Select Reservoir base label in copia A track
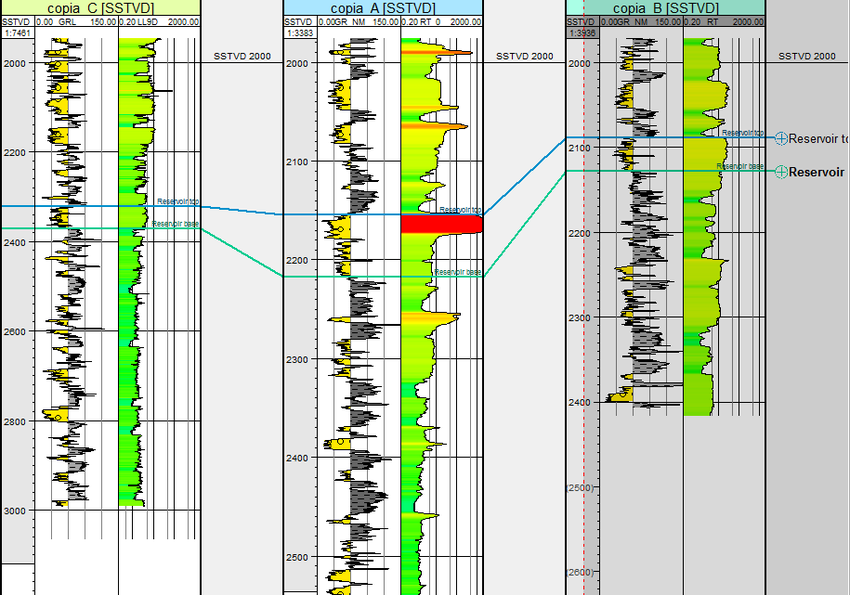Image resolution: width=850 pixels, height=595 pixels. [x=457, y=272]
